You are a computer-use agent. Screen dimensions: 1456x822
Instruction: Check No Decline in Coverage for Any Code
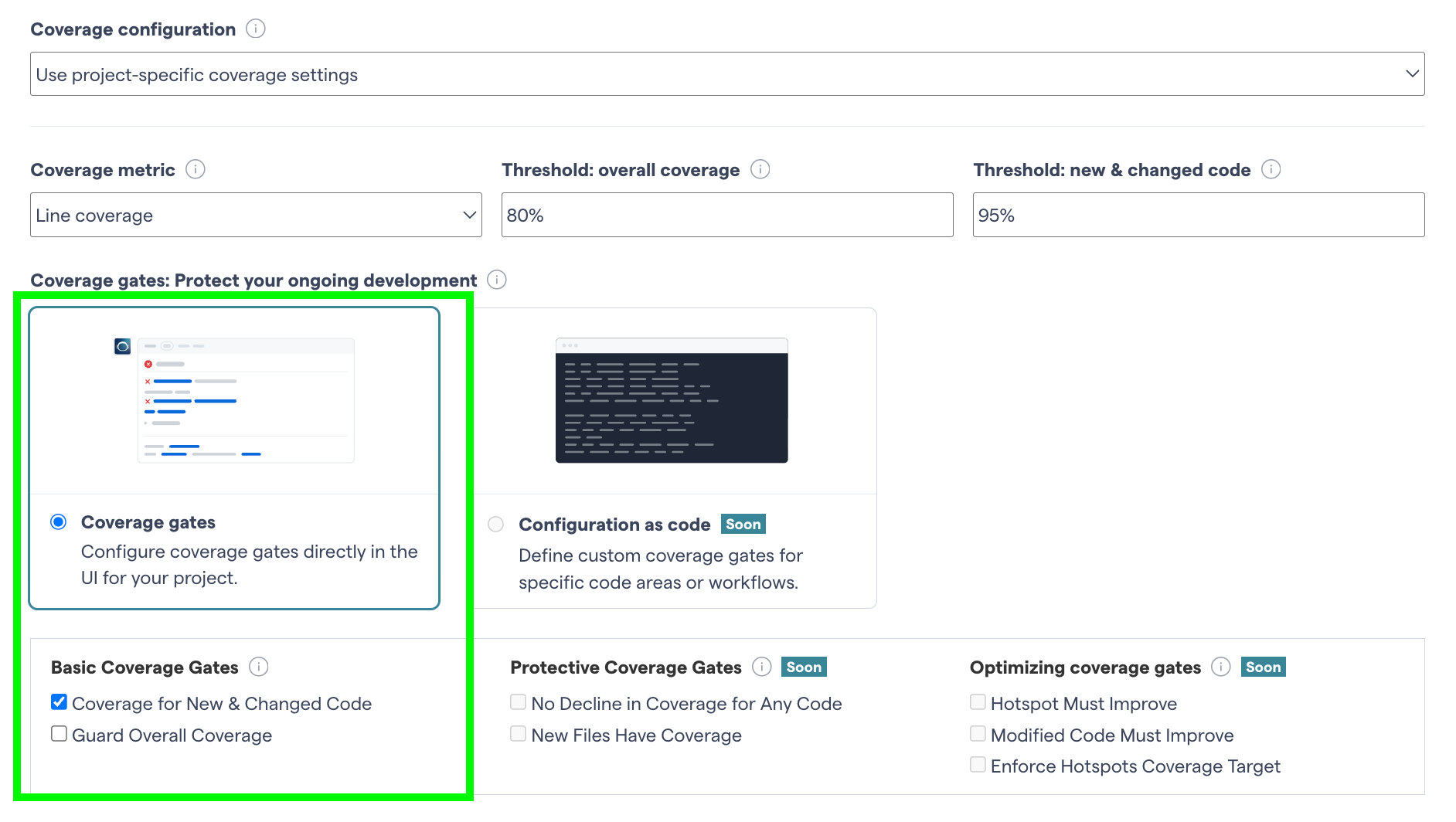[x=518, y=702]
